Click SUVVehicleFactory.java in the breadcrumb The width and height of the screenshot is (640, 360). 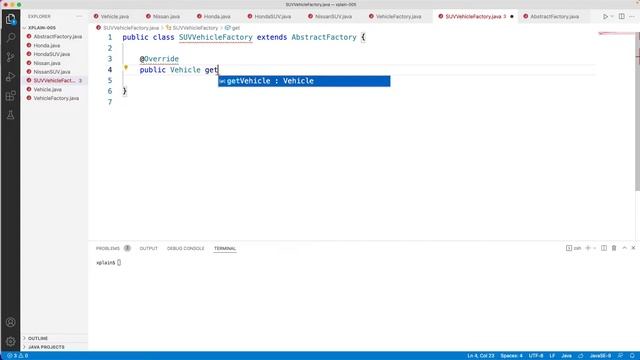click(x=131, y=28)
